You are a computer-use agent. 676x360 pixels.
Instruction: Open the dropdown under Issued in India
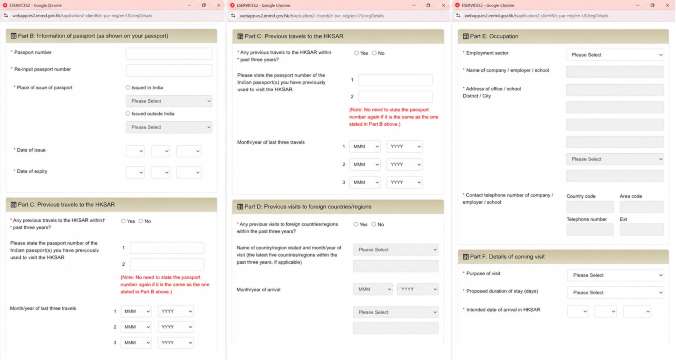pos(169,101)
